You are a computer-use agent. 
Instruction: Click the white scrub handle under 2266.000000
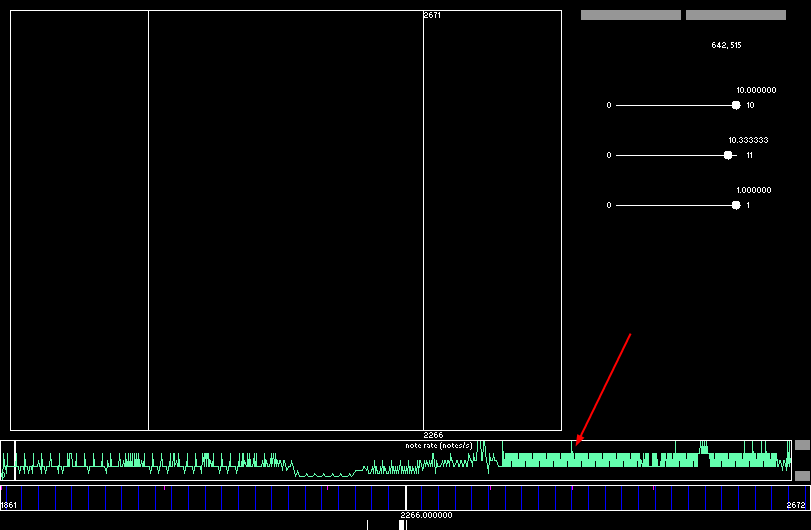401,525
